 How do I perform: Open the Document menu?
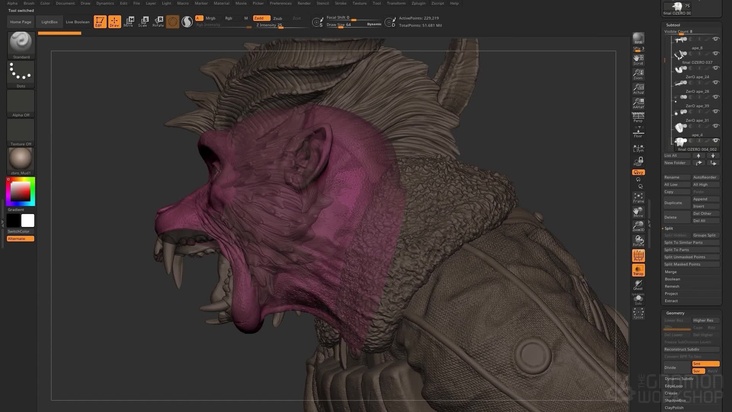coord(65,3)
